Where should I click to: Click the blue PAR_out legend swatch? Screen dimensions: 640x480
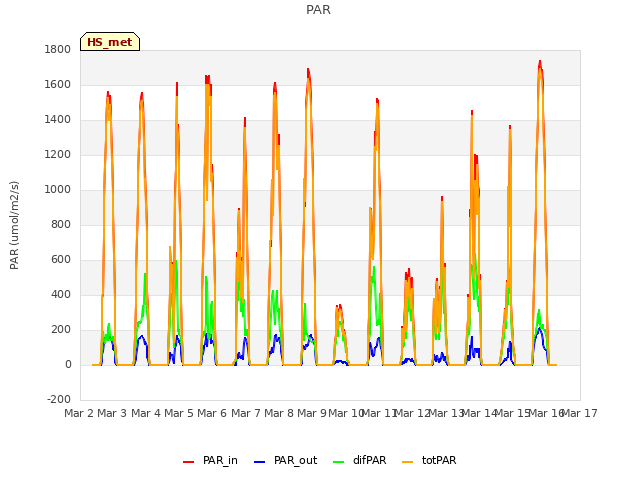pos(260,462)
